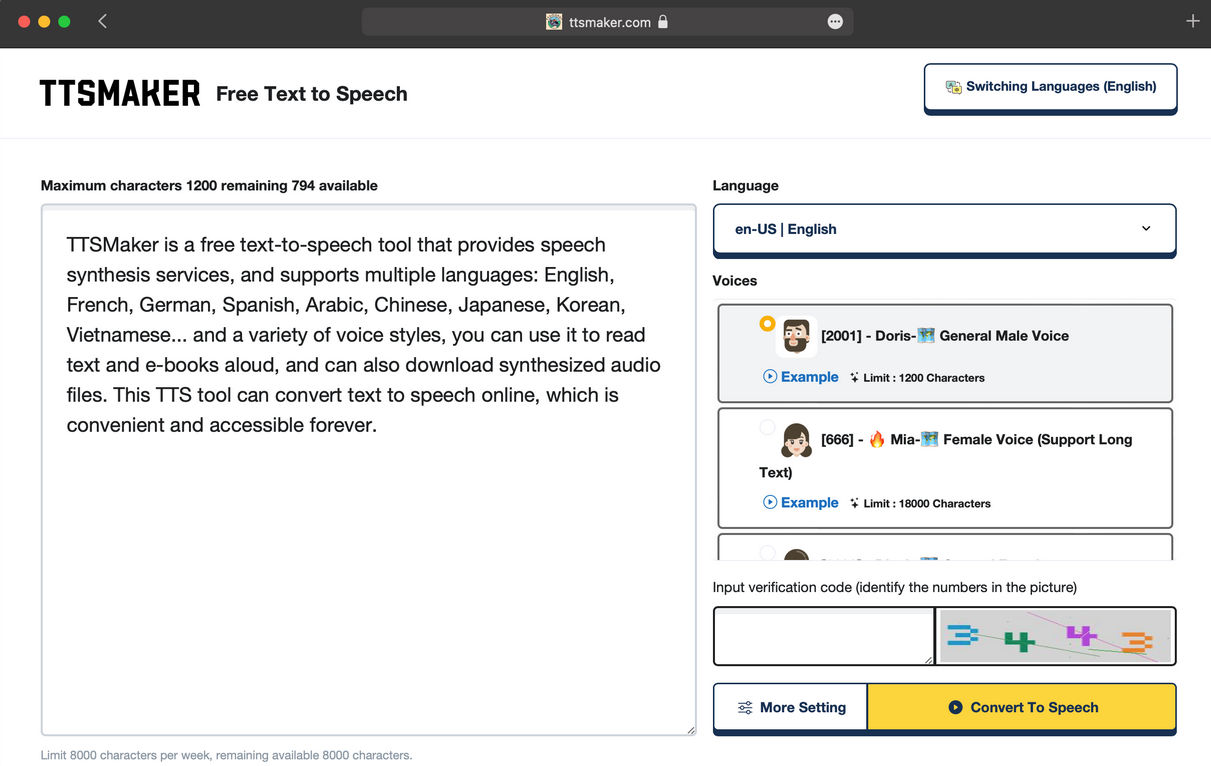Open More Setting options
The width and height of the screenshot is (1211, 766).
click(790, 707)
